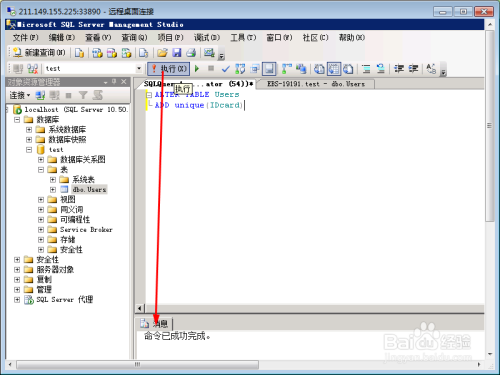Expand the SQL Server 代理 node
Image resolution: width=500 pixels, height=375 pixels.
point(17,300)
